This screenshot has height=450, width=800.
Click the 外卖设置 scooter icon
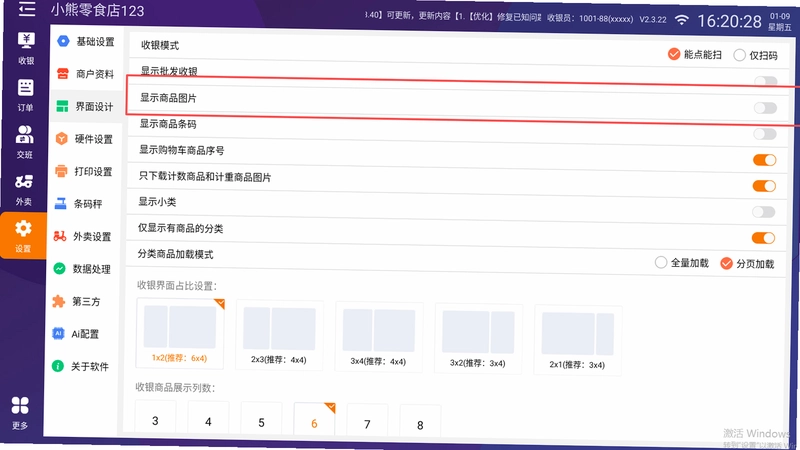click(x=60, y=236)
